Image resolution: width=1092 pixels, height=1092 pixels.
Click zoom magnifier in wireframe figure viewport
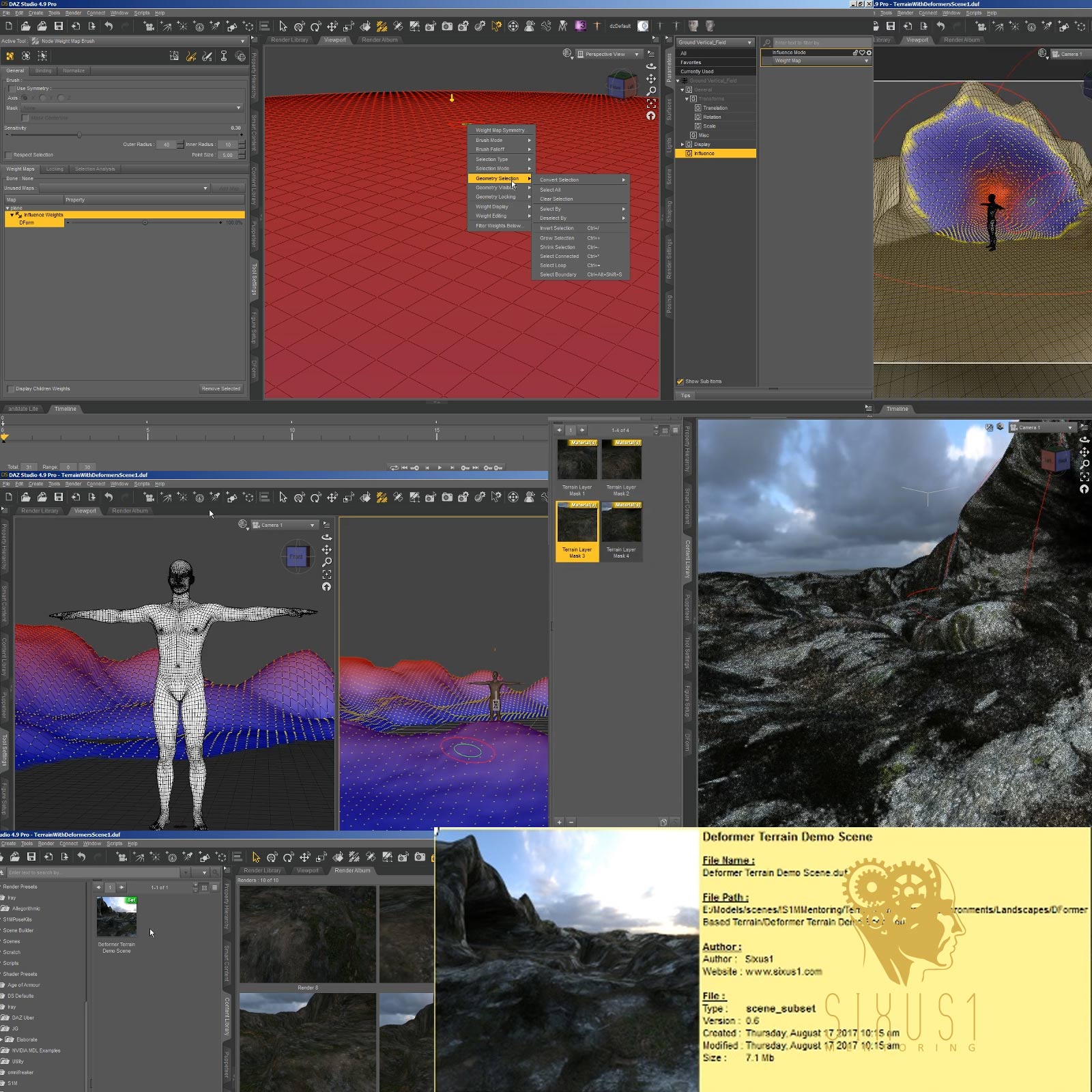(327, 562)
